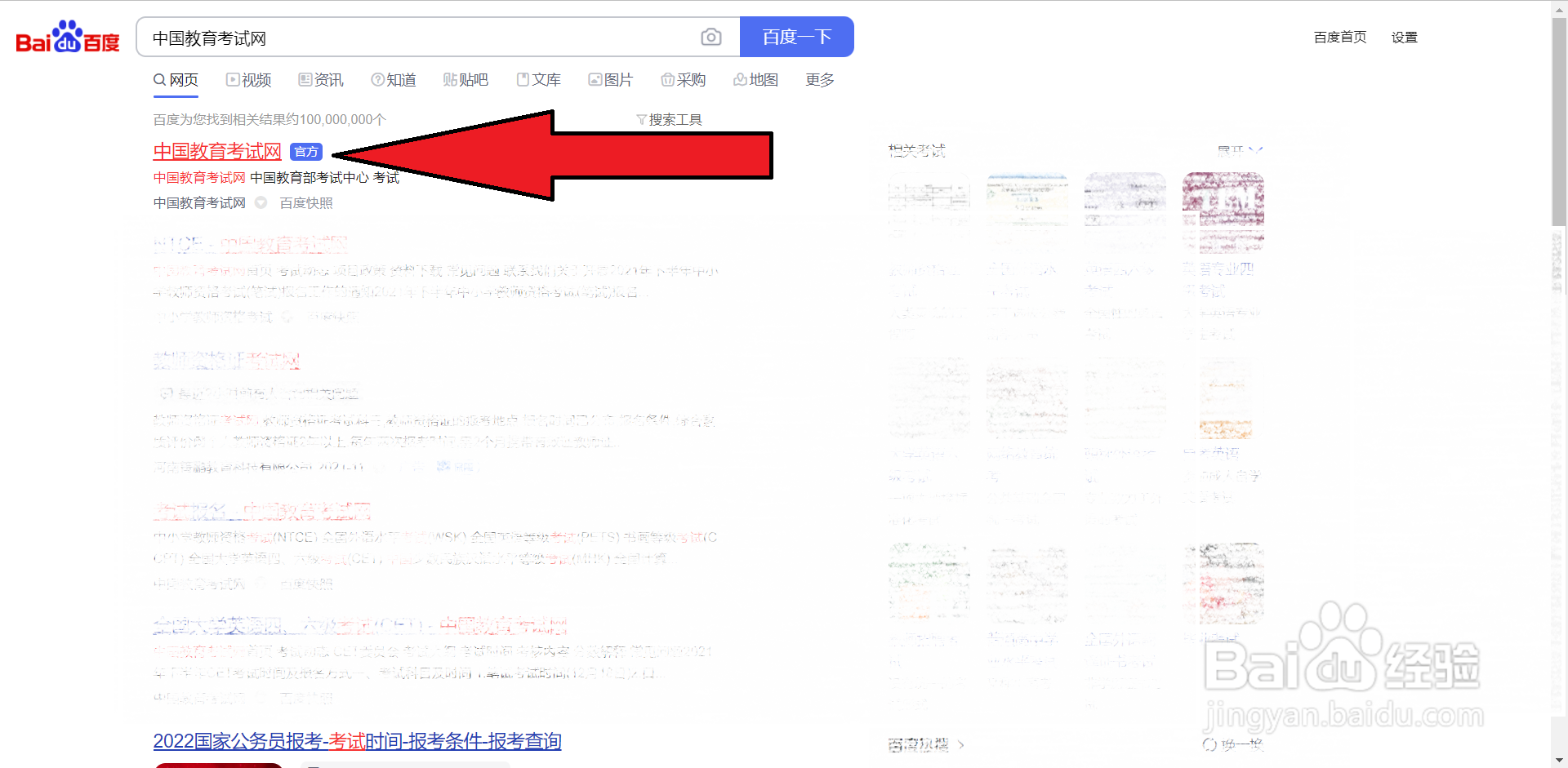Open 搜索工具 filter

coord(669,120)
